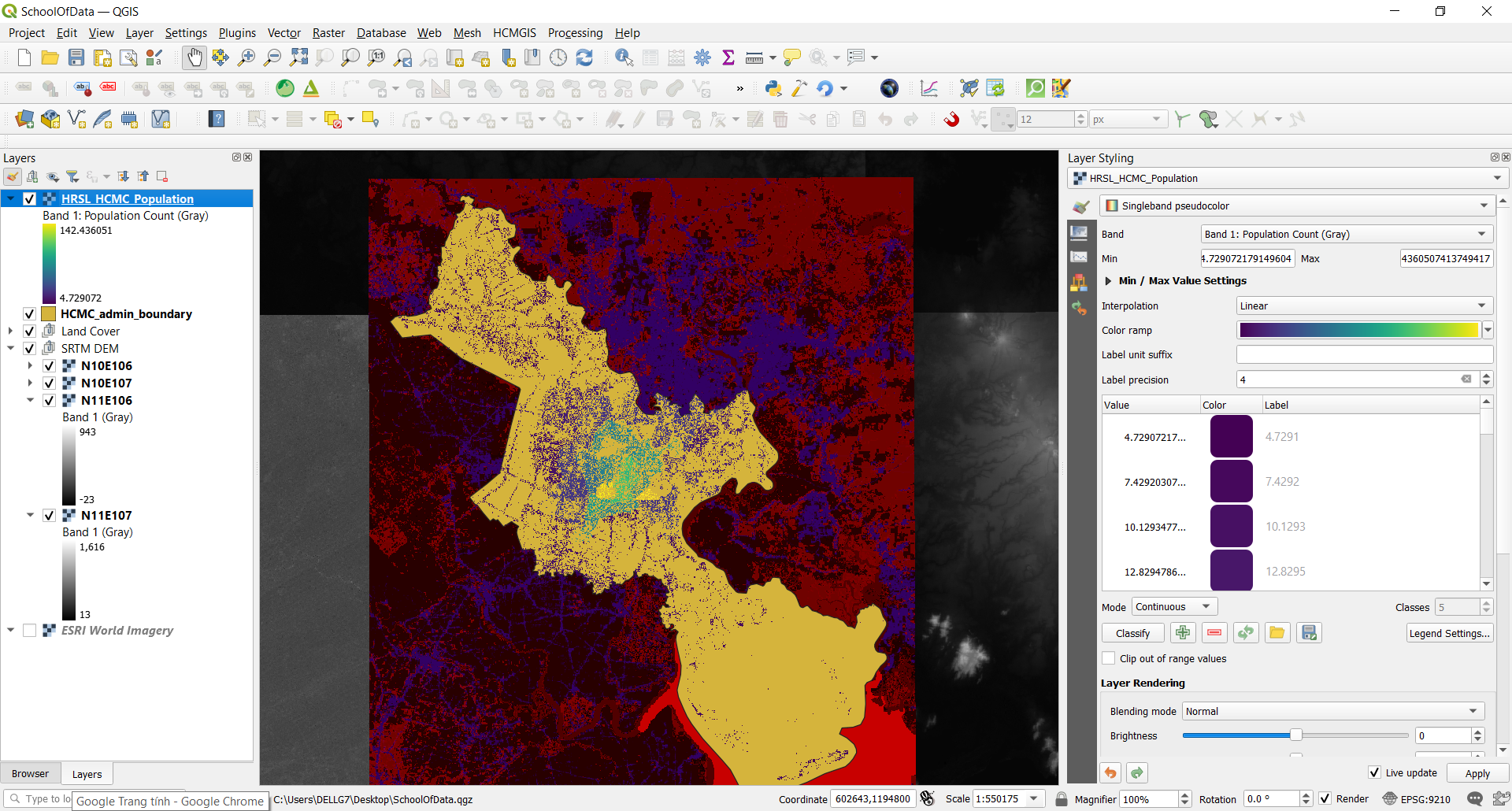Click the Zoom Full extent icon
Screen dimensions: 1512x811
pos(298,57)
